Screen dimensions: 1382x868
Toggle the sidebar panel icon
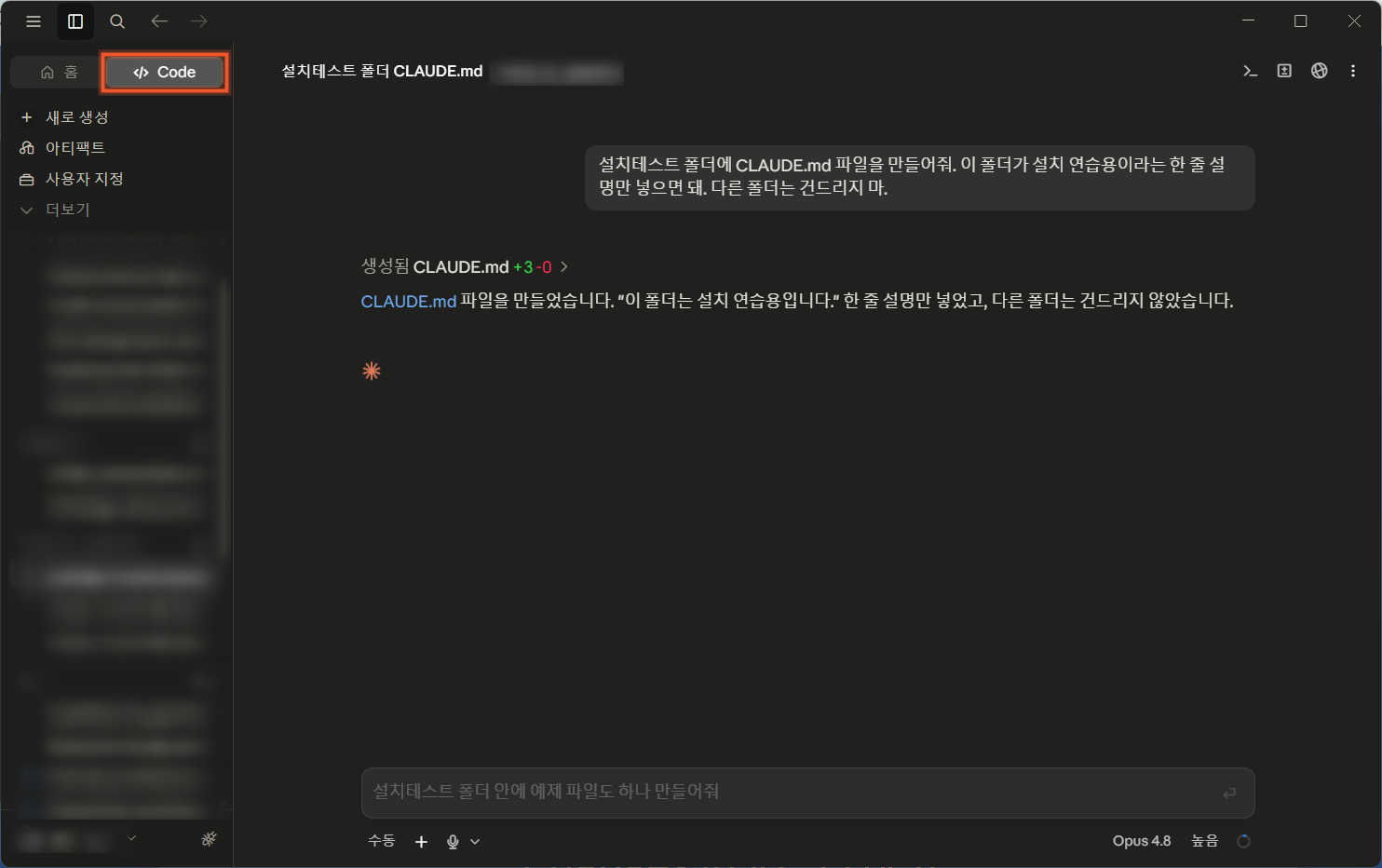pyautogui.click(x=75, y=21)
